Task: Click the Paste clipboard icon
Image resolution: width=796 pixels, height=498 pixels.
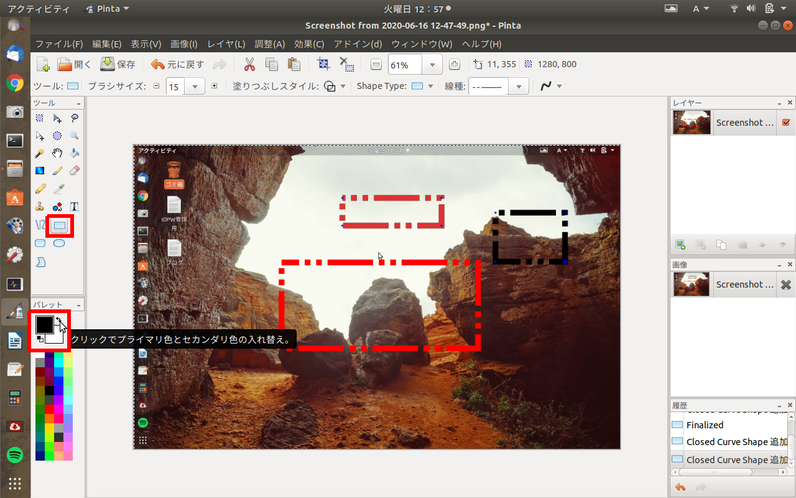Action: click(294, 64)
